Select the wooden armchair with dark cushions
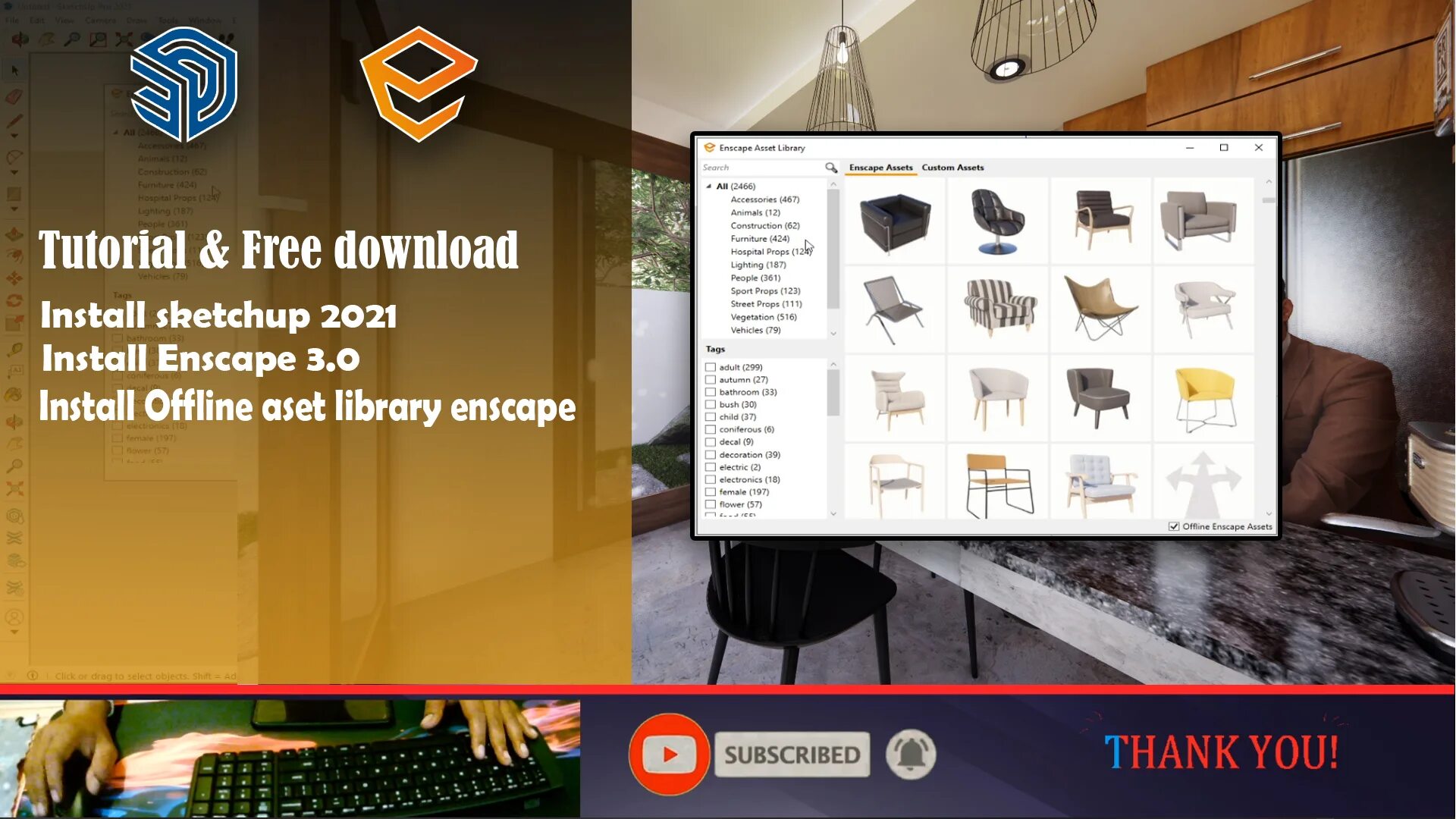1456x819 pixels. [x=1101, y=221]
